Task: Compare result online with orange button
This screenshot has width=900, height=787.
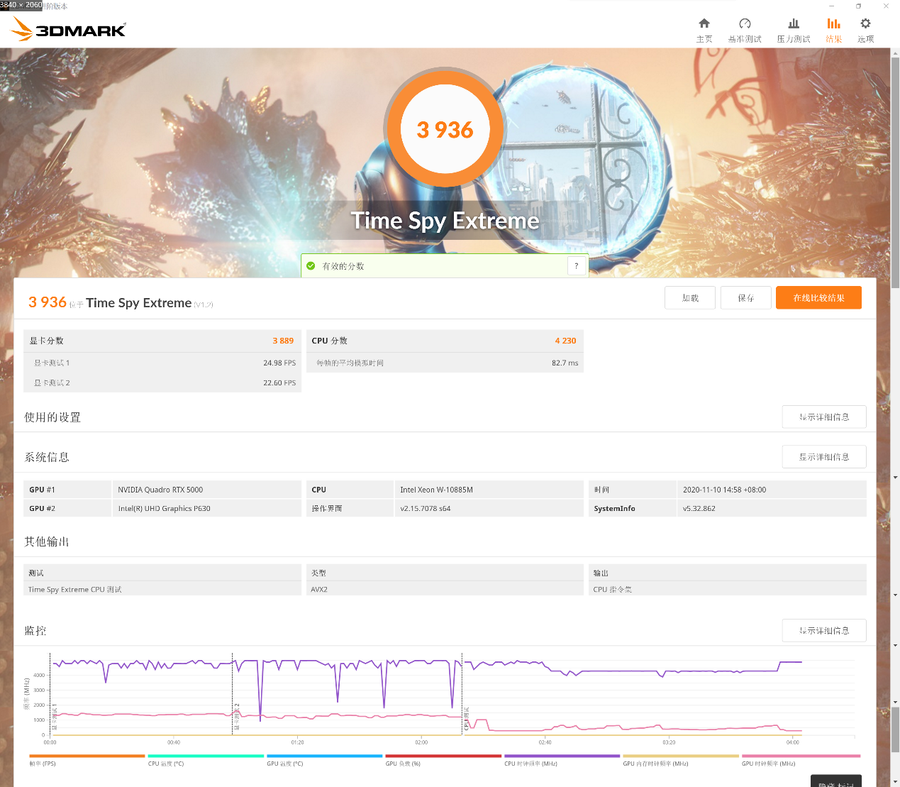Action: [x=818, y=298]
